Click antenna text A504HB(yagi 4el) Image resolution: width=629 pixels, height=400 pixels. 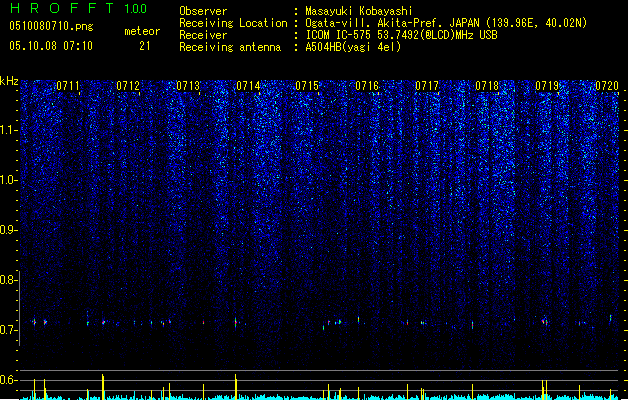click(x=353, y=47)
